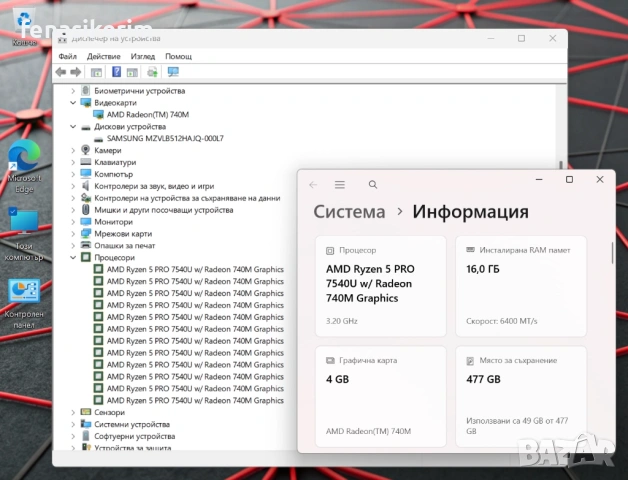Expand the Мрежови карти node
628x480 pixels.
click(x=73, y=234)
